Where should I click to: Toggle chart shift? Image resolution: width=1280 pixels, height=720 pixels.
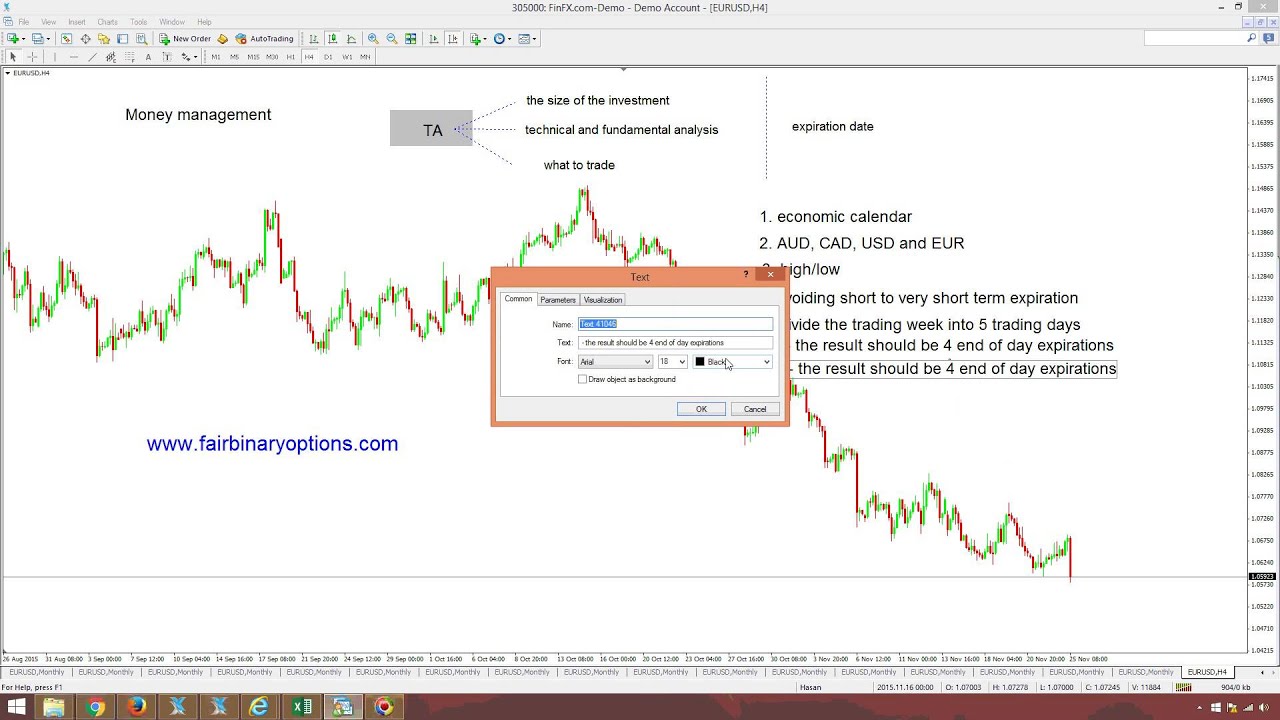coord(453,39)
